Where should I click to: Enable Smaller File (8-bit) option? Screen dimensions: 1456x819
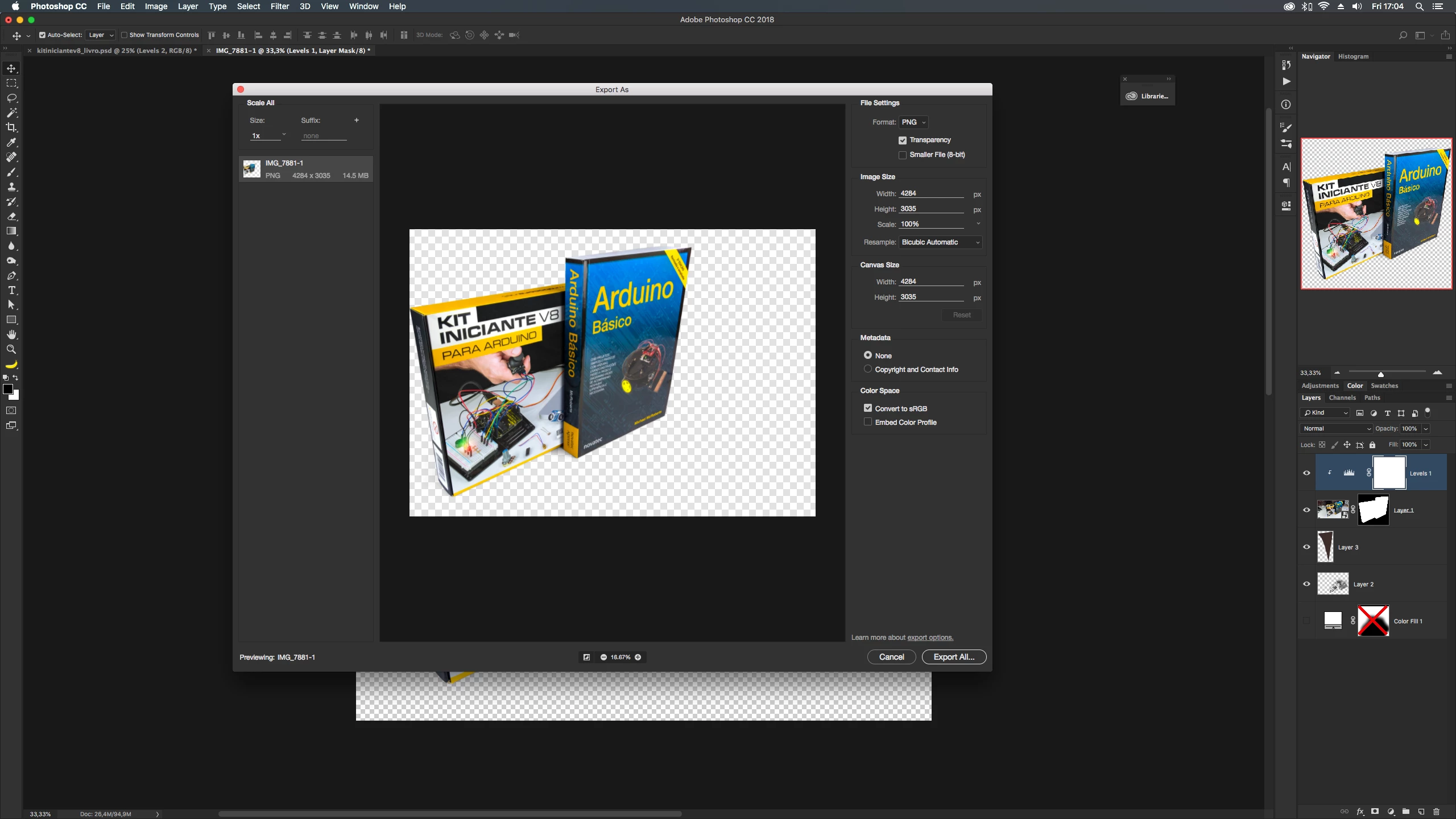[903, 155]
